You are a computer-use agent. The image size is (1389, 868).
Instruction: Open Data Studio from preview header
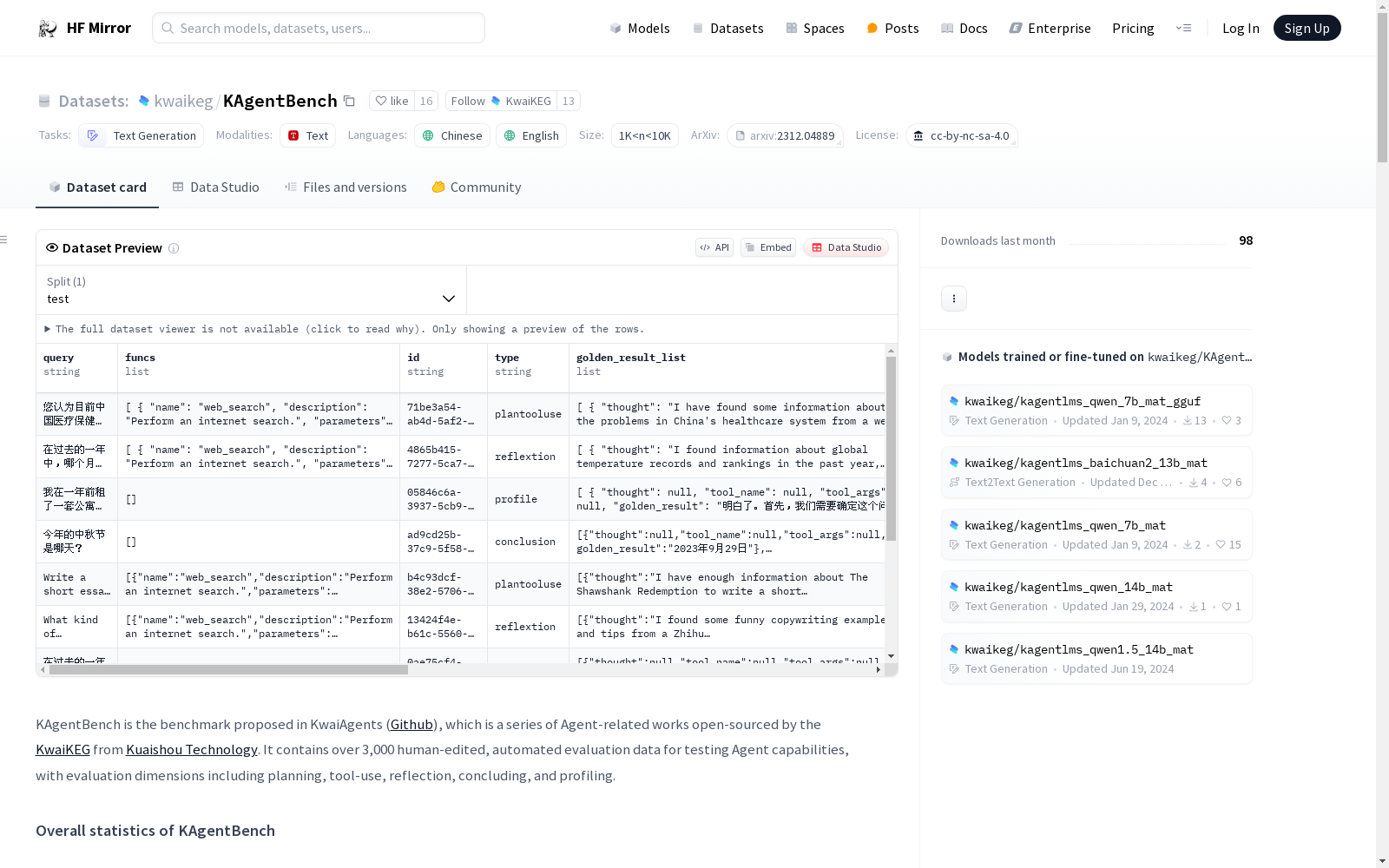tap(846, 247)
